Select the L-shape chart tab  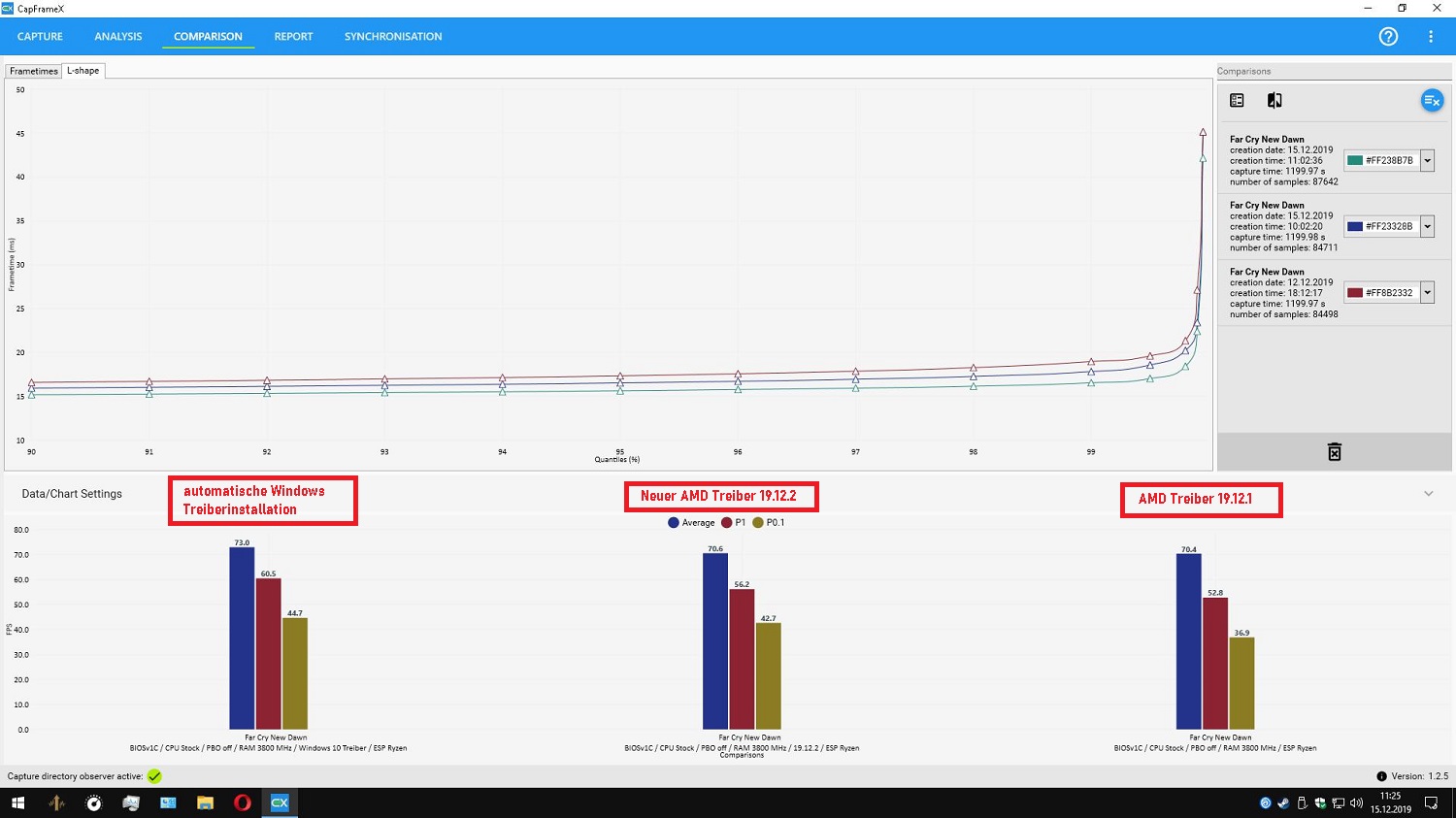(83, 71)
